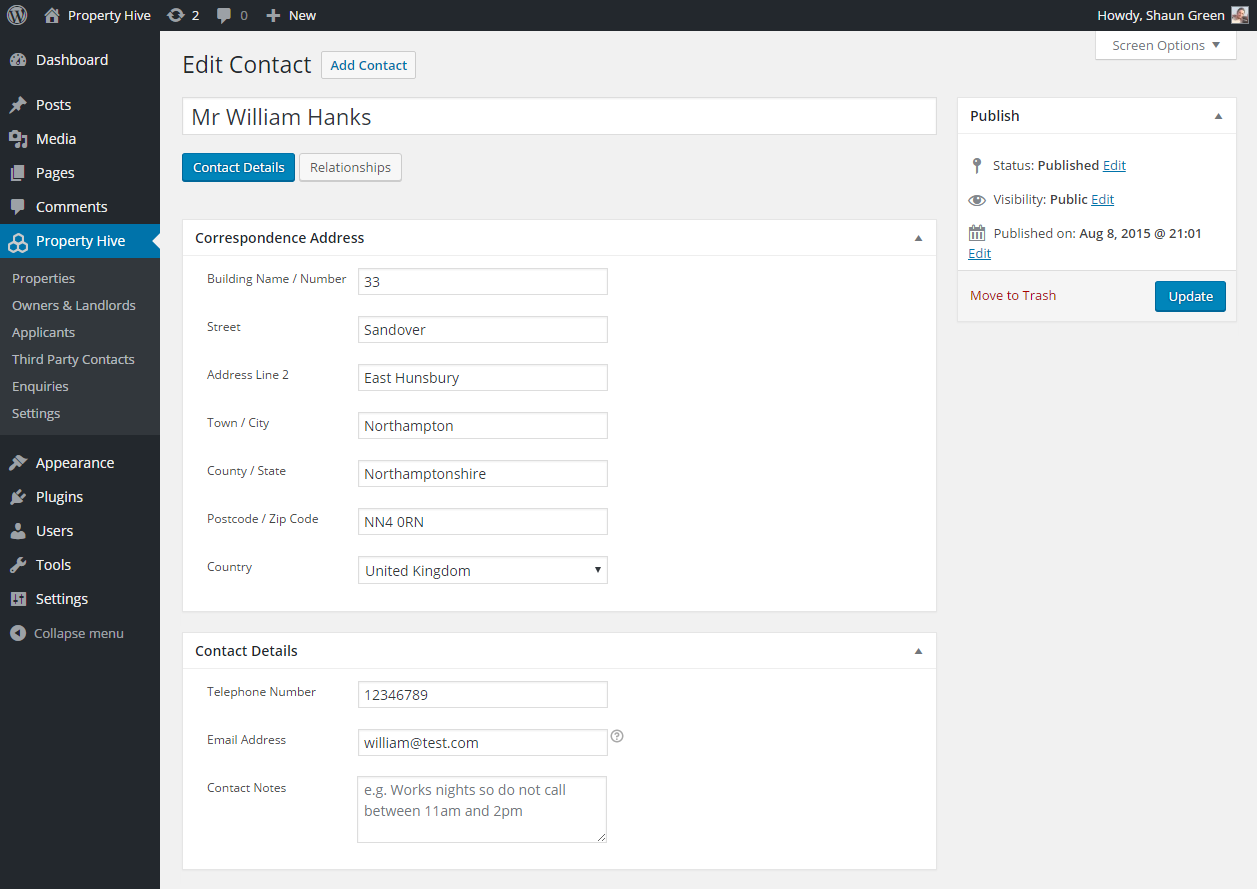Open the Country dropdown

tap(483, 570)
